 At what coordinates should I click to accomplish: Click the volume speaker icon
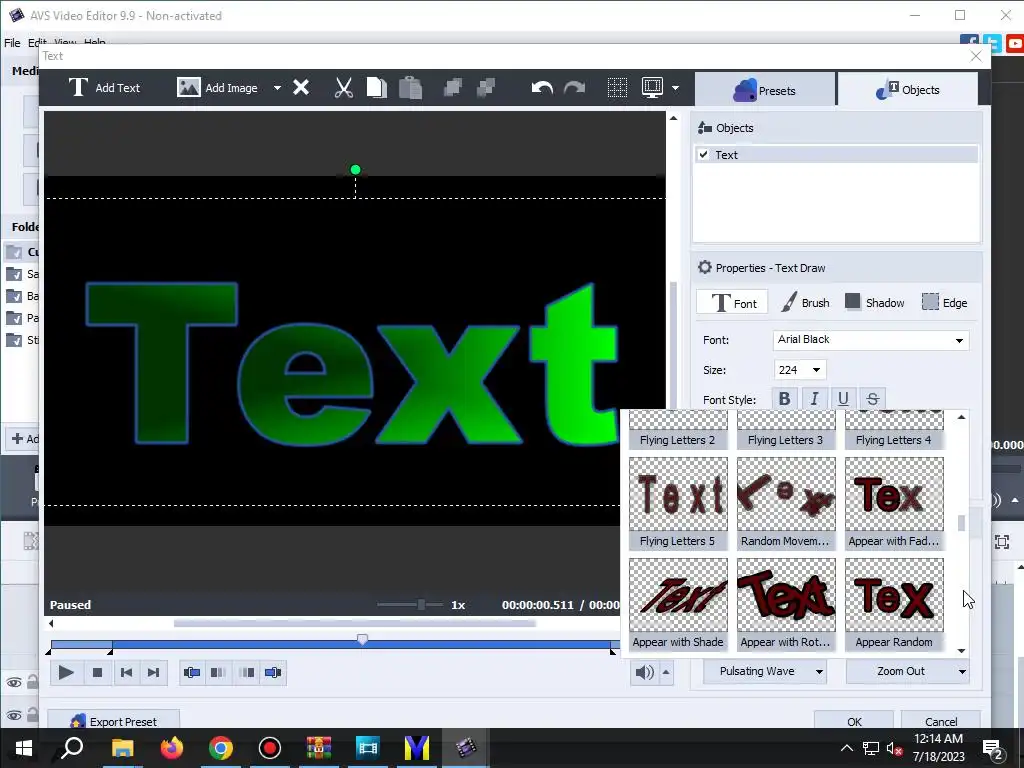[x=644, y=672]
